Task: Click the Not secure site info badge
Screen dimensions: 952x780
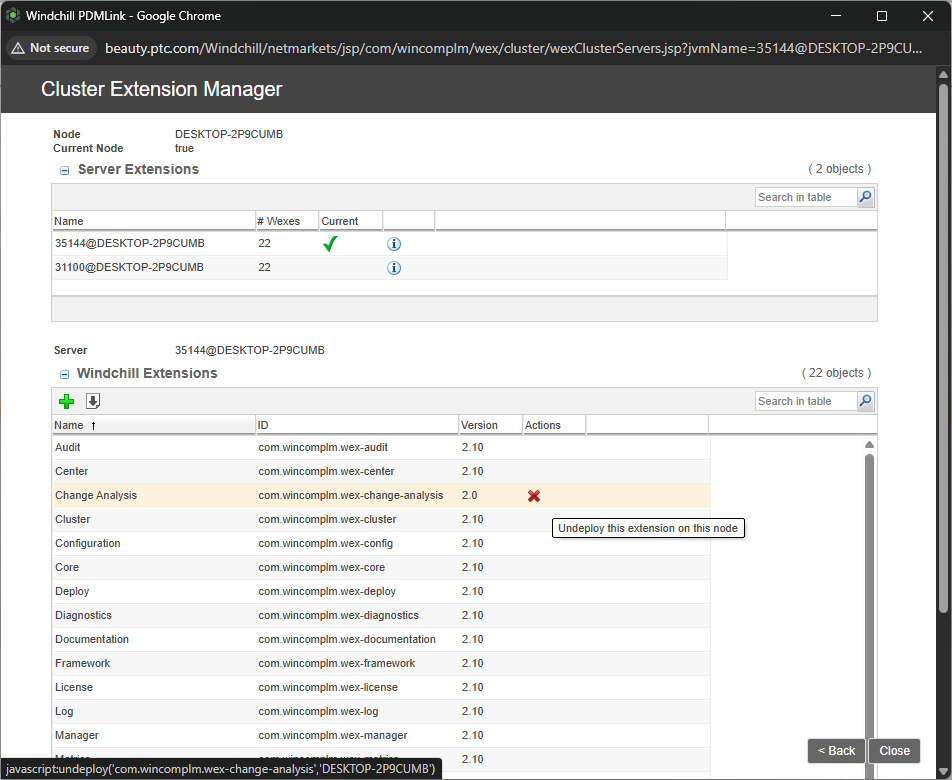Action: click(50, 48)
